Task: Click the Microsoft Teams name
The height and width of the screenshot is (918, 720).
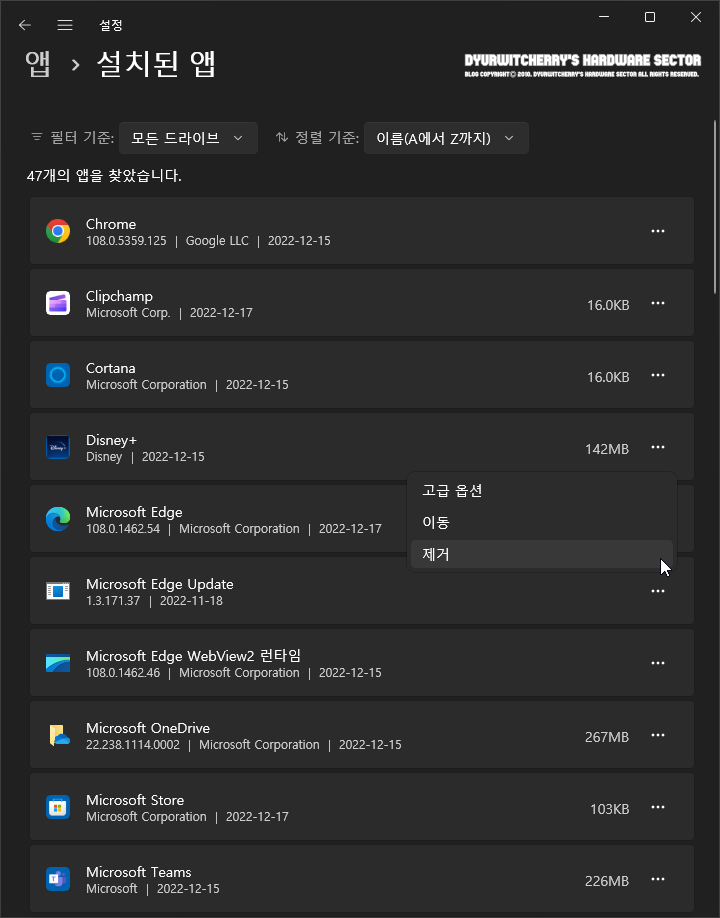Action: pos(139,872)
